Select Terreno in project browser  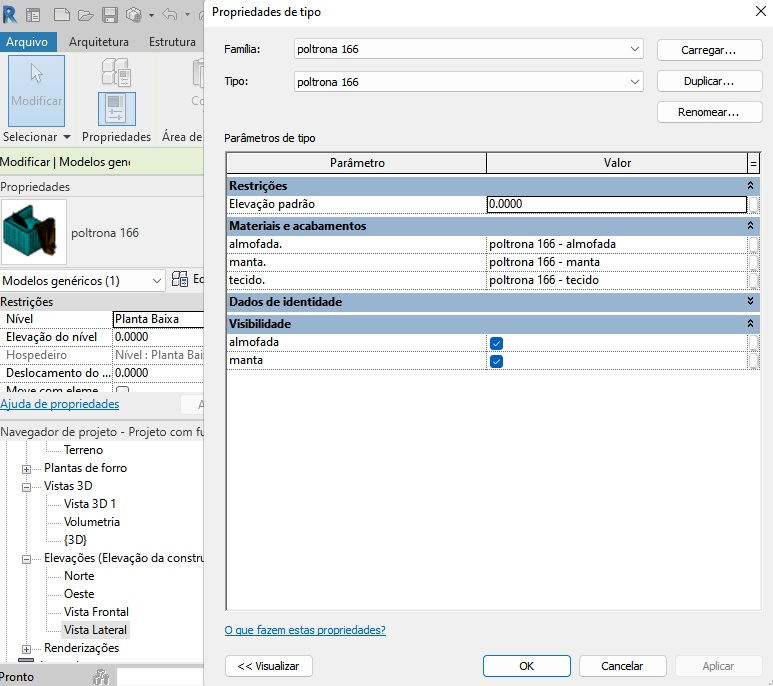[83, 450]
